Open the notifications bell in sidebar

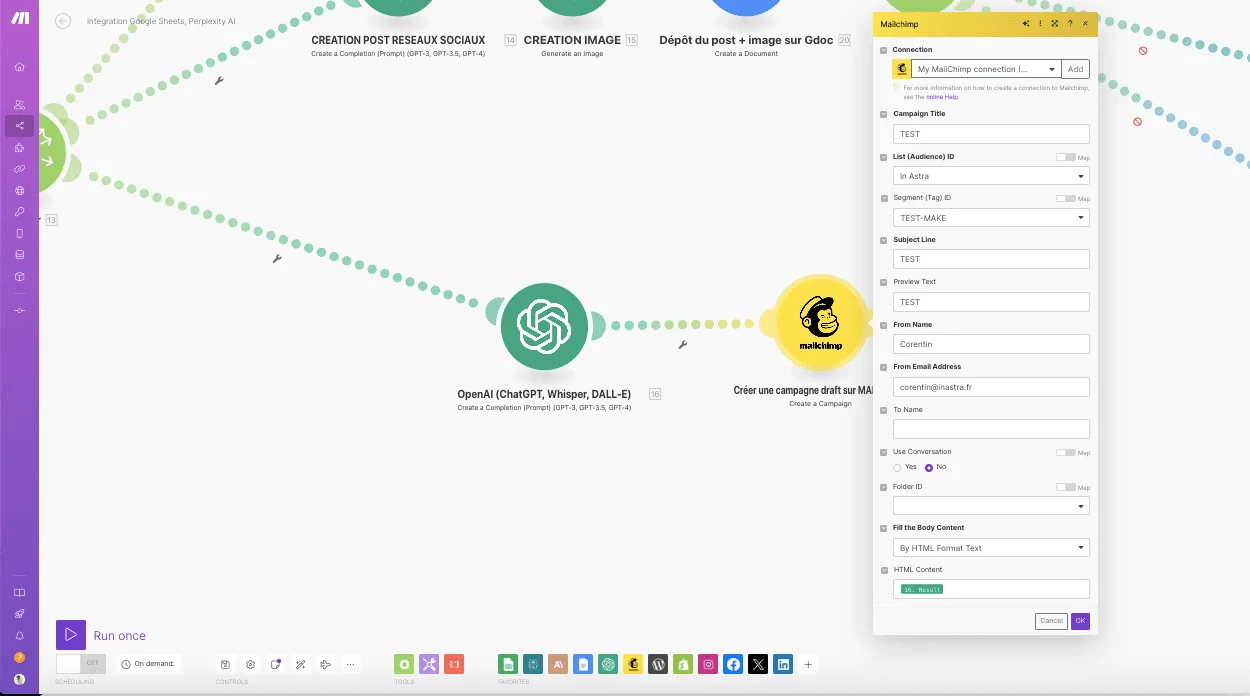pyautogui.click(x=19, y=636)
